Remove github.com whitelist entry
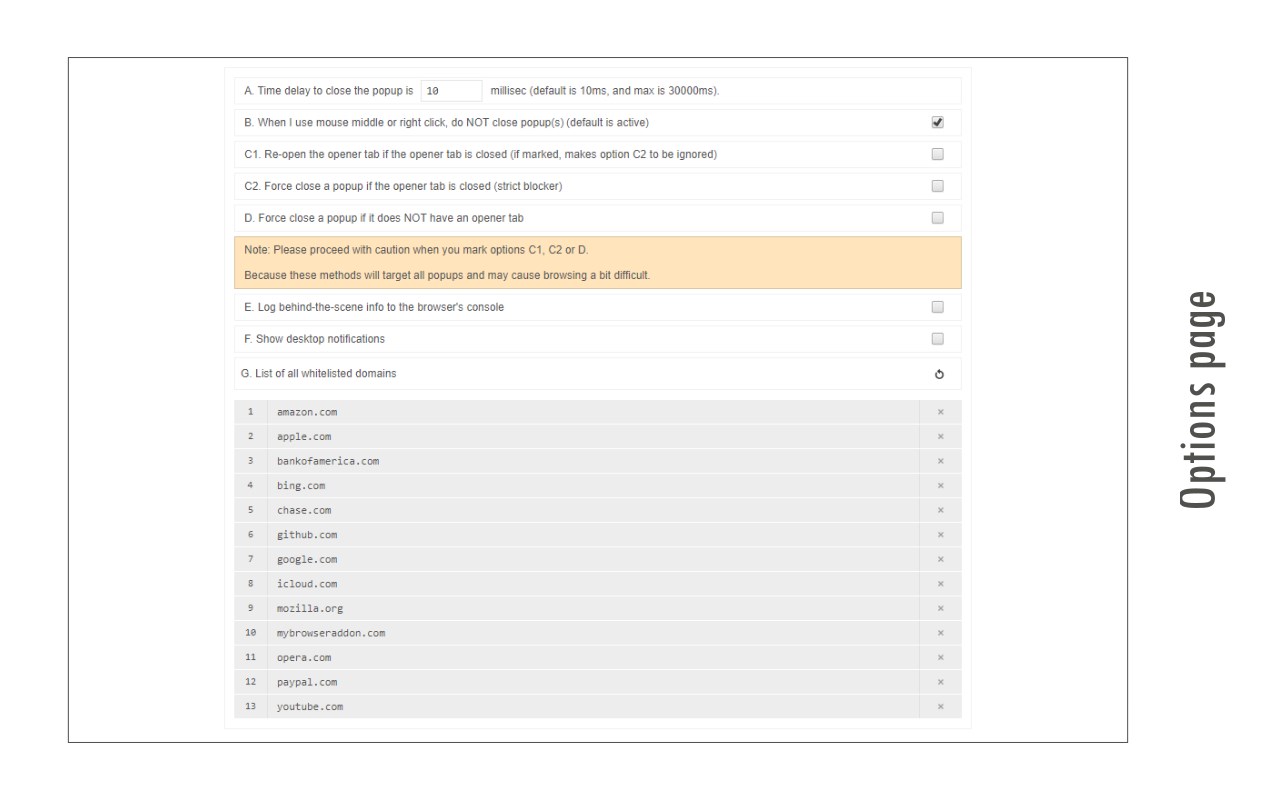This screenshot has height=800, width=1280. pyautogui.click(x=940, y=535)
